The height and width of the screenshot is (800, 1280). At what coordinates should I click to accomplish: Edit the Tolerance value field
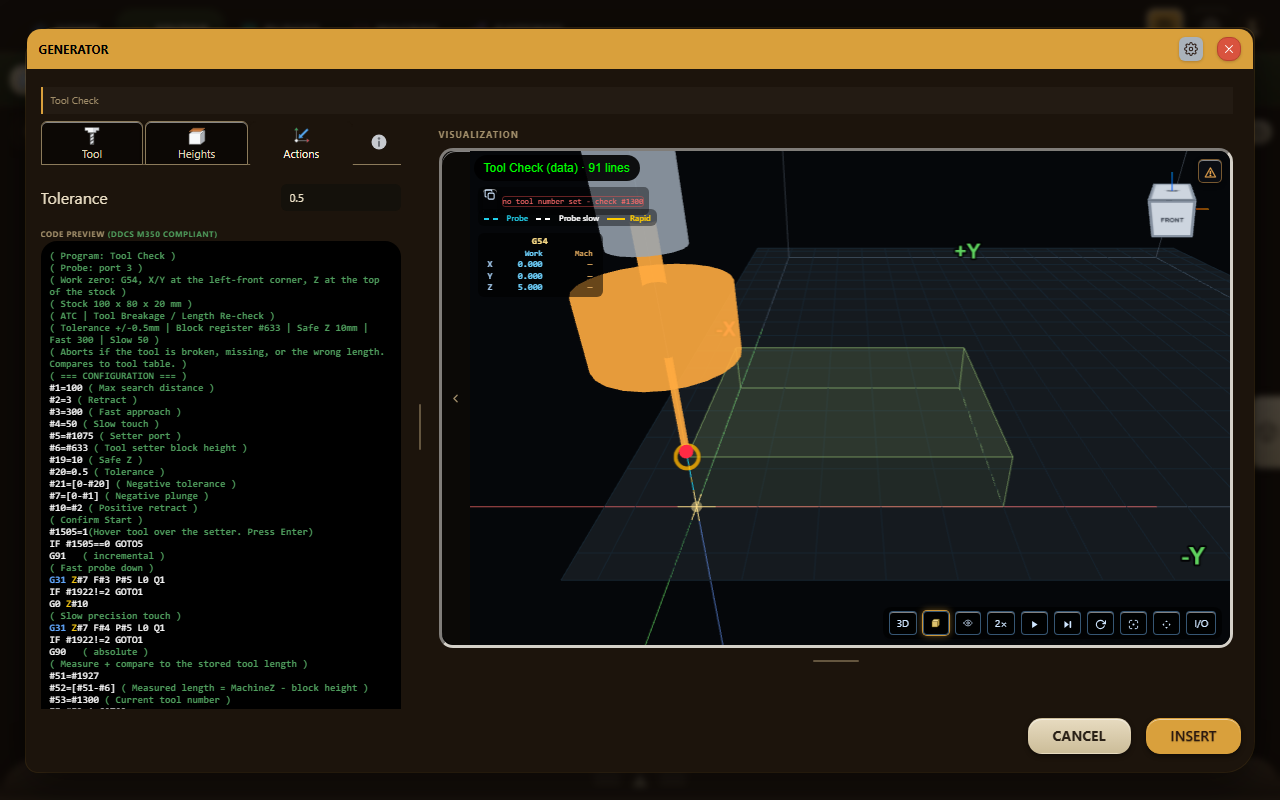point(341,198)
